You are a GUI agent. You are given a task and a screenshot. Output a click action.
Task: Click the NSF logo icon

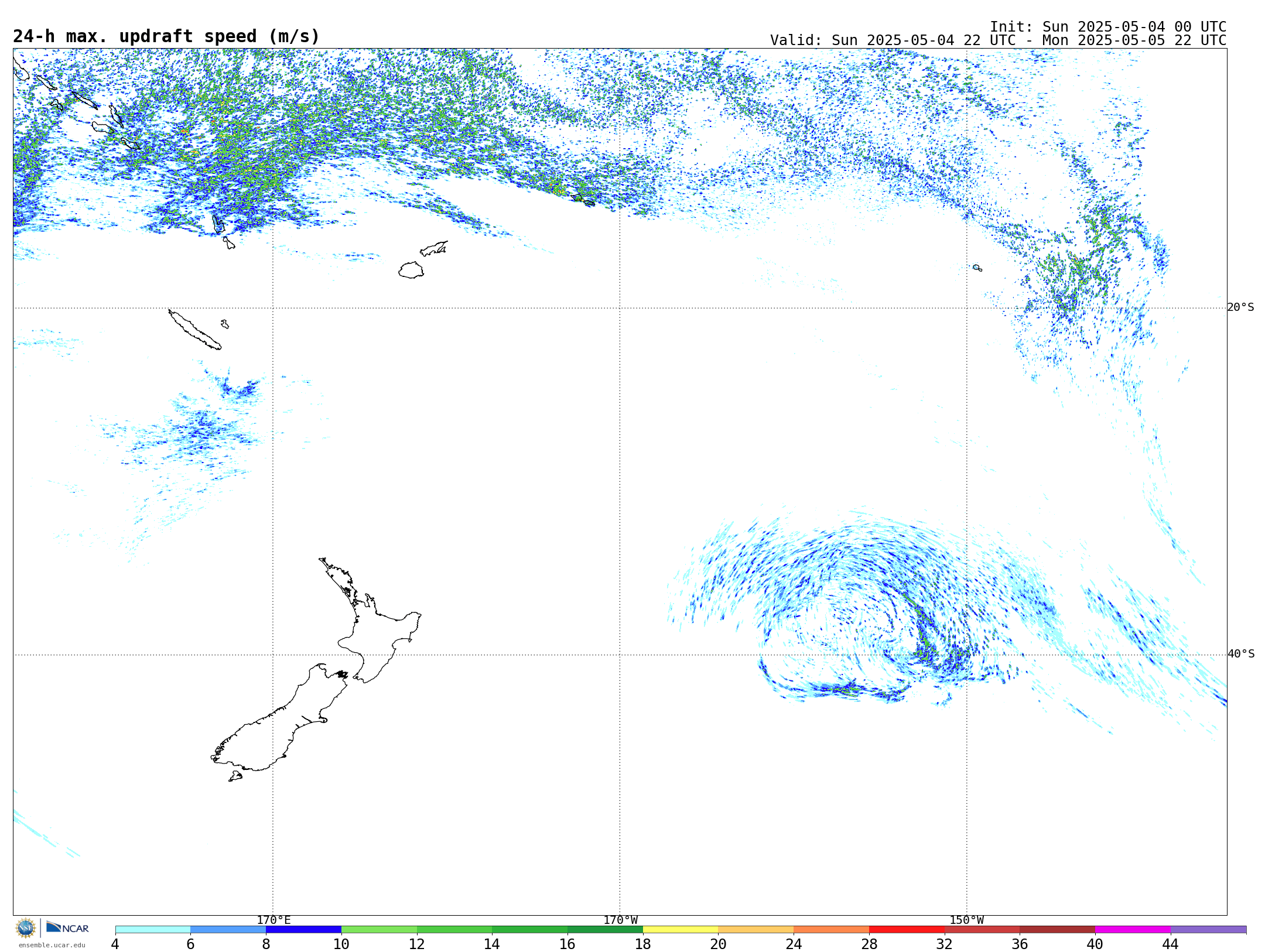click(26, 928)
